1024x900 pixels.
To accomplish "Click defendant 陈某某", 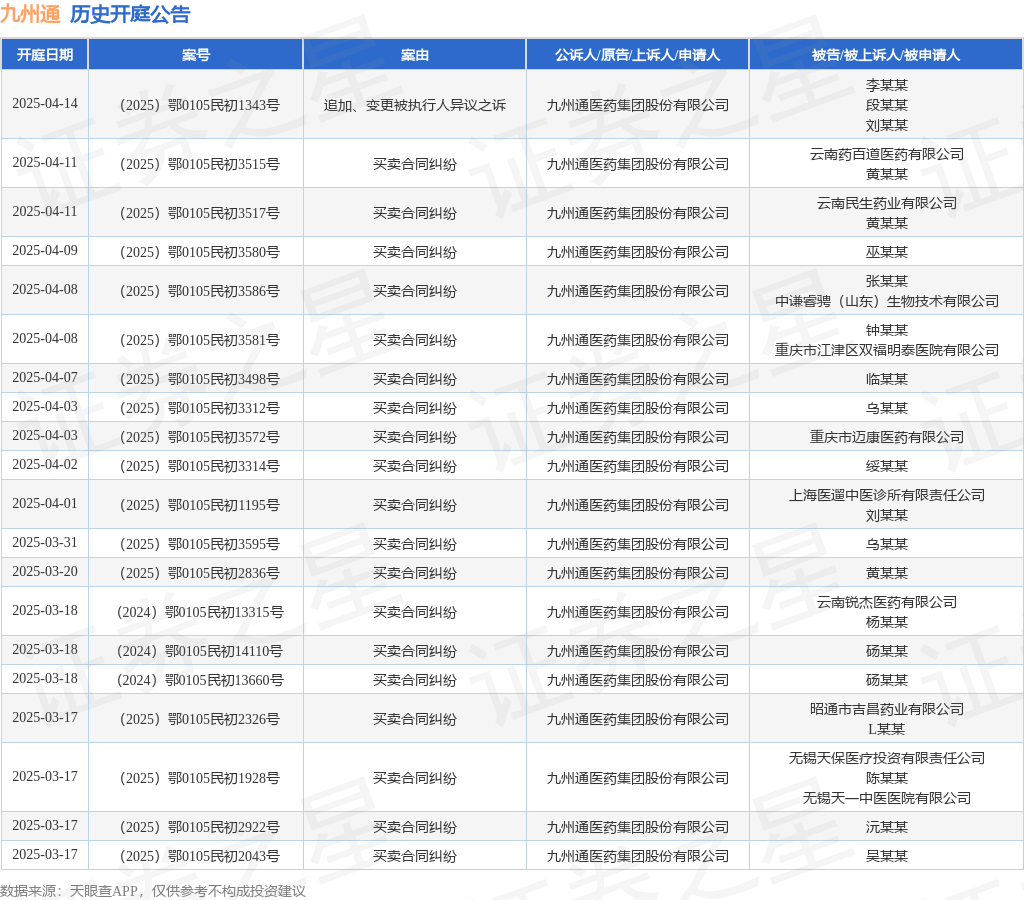I will [887, 778].
